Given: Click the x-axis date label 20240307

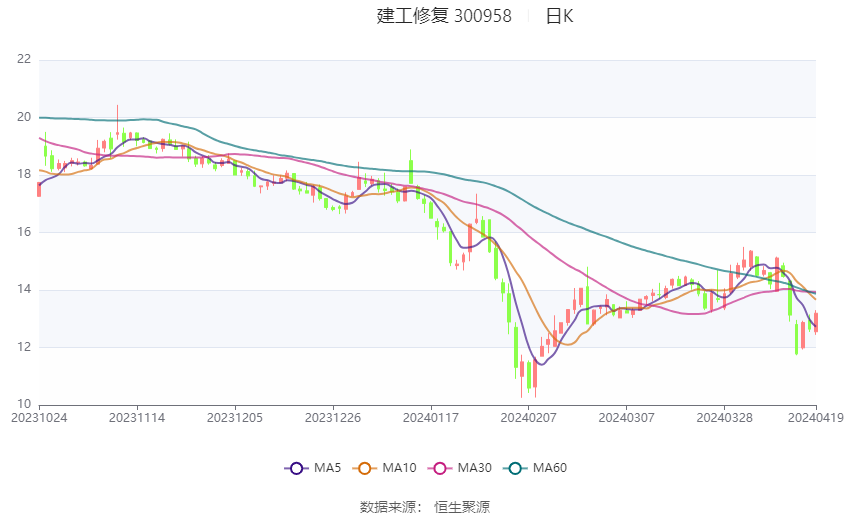Looking at the screenshot, I should click(x=627, y=418).
